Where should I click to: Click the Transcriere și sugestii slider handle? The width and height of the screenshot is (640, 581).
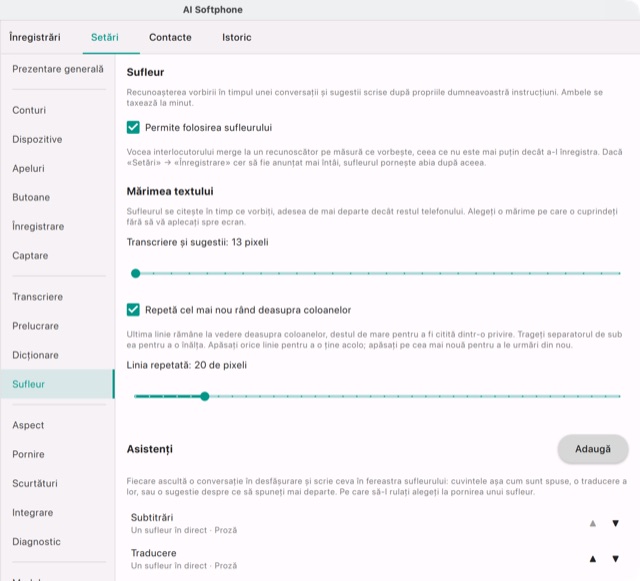[136, 274]
